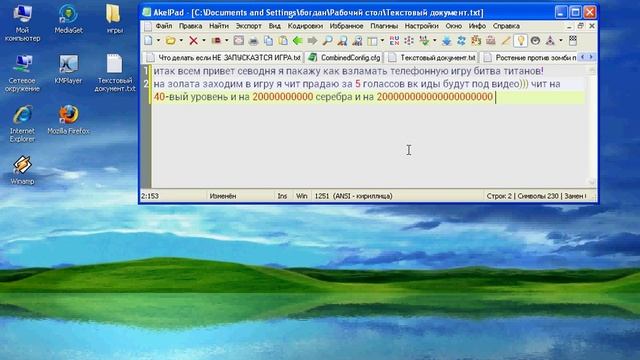This screenshot has height=360, width=640.
Task: Switch to the 'Ростение против зомби' tab
Action: [x=530, y=58]
